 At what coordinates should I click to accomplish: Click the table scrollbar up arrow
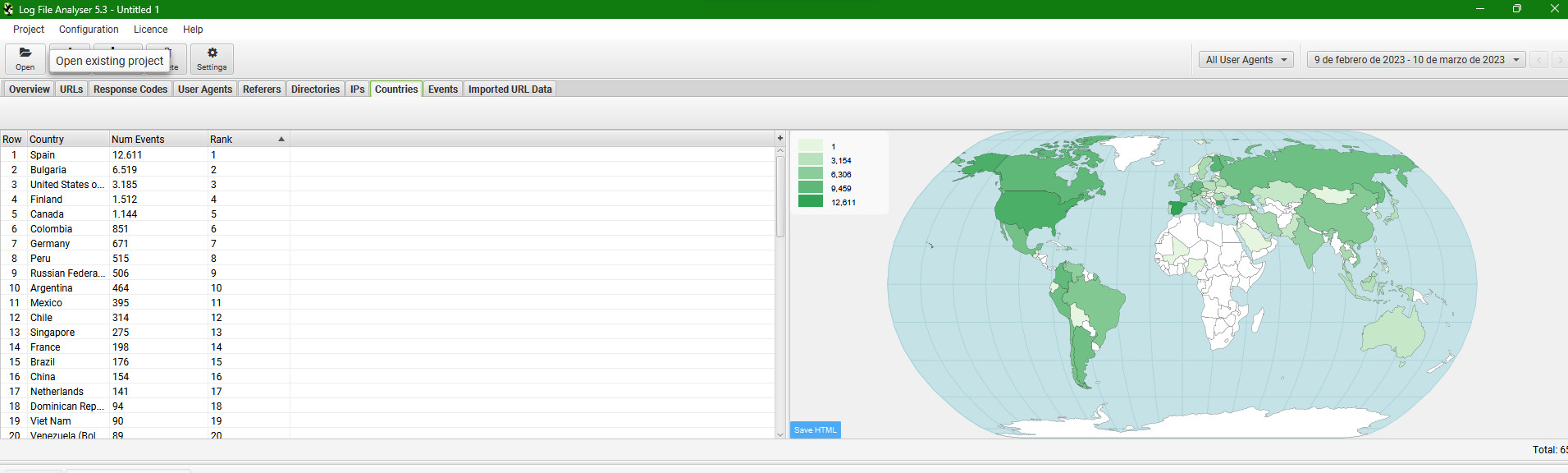(780, 151)
